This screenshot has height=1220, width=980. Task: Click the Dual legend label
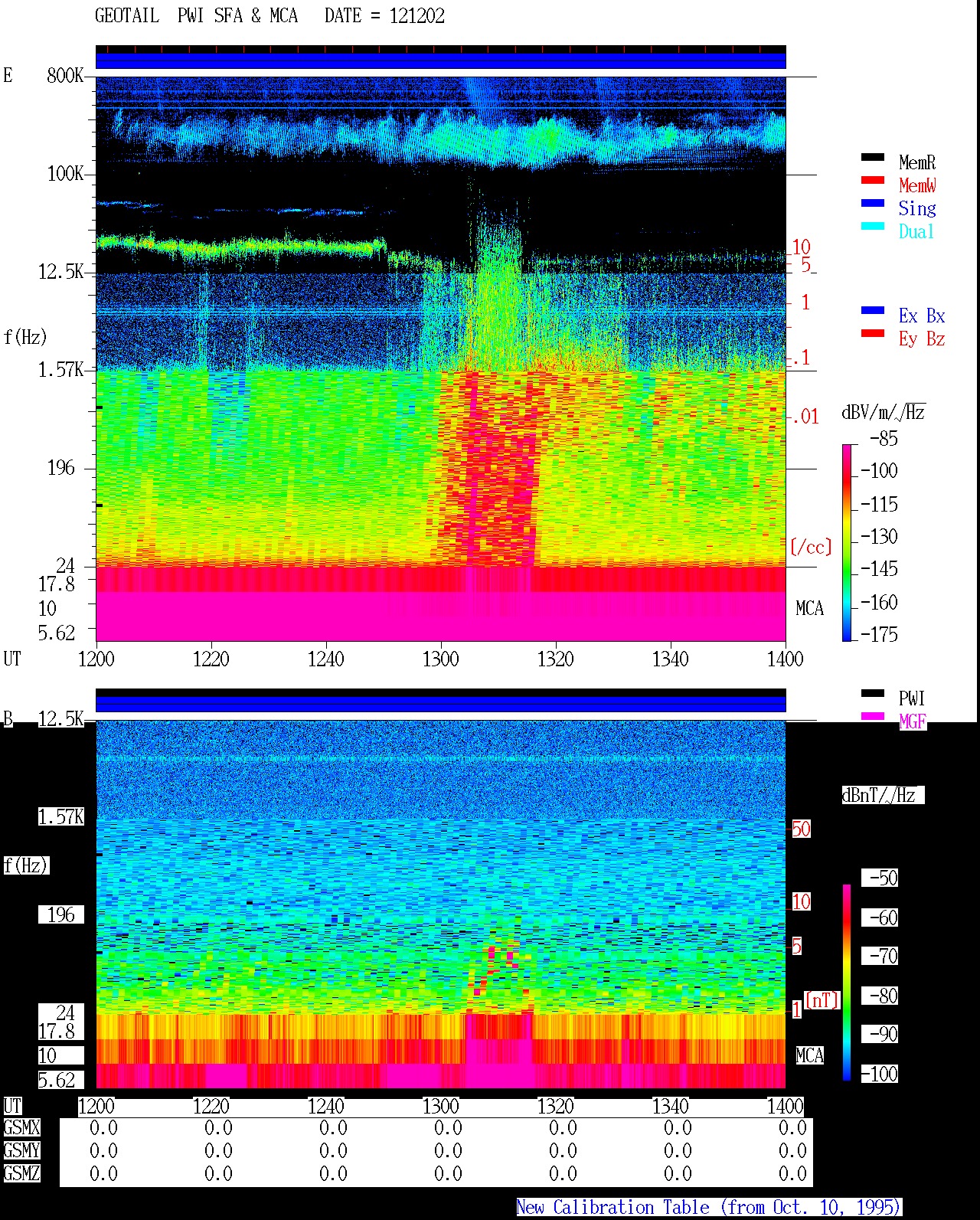(917, 231)
